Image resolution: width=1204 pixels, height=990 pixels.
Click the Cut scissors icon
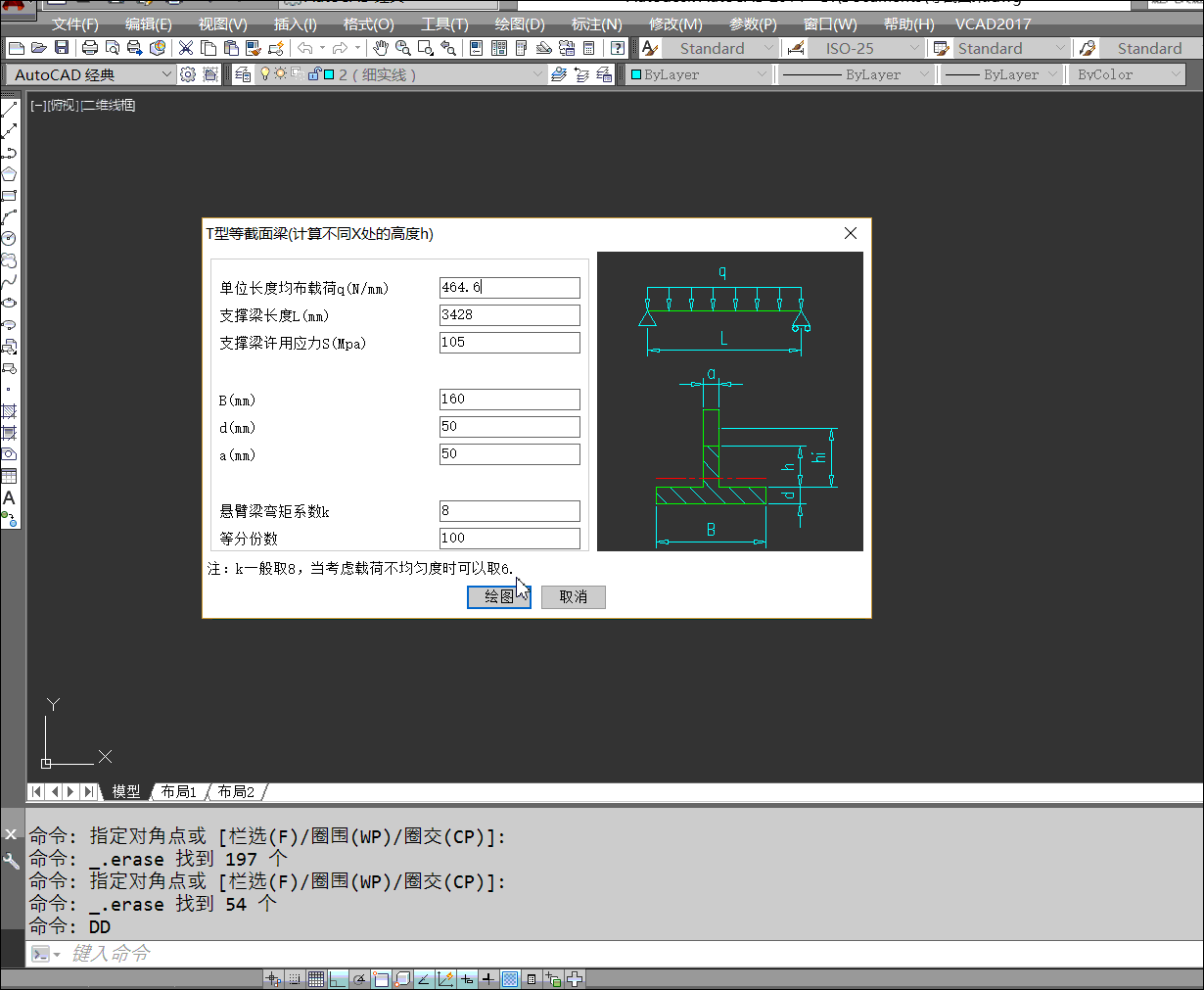[x=185, y=48]
